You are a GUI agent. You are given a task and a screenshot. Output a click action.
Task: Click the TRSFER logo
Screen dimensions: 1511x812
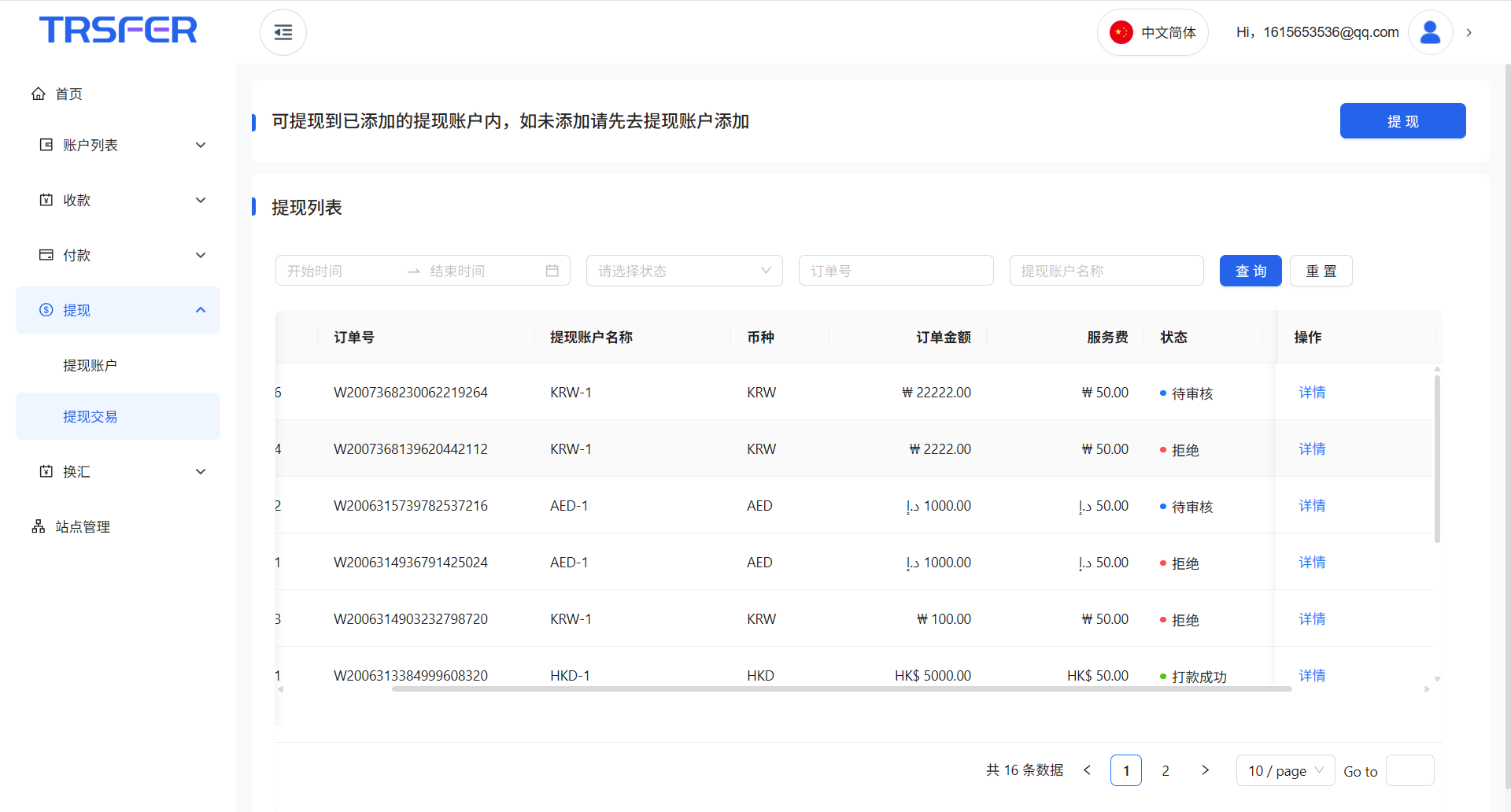point(118,30)
